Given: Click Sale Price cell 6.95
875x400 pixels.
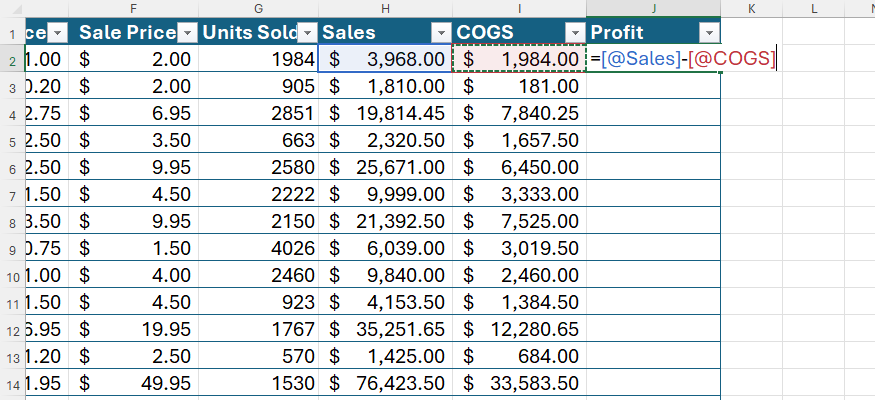Looking at the screenshot, I should coord(133,113).
